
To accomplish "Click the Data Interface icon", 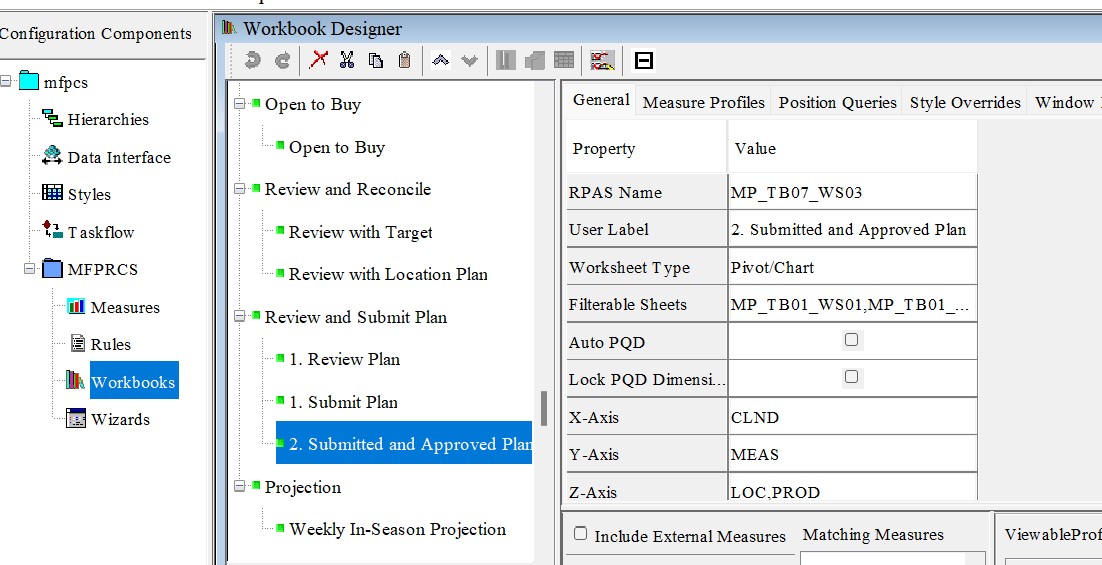I will pos(52,155).
